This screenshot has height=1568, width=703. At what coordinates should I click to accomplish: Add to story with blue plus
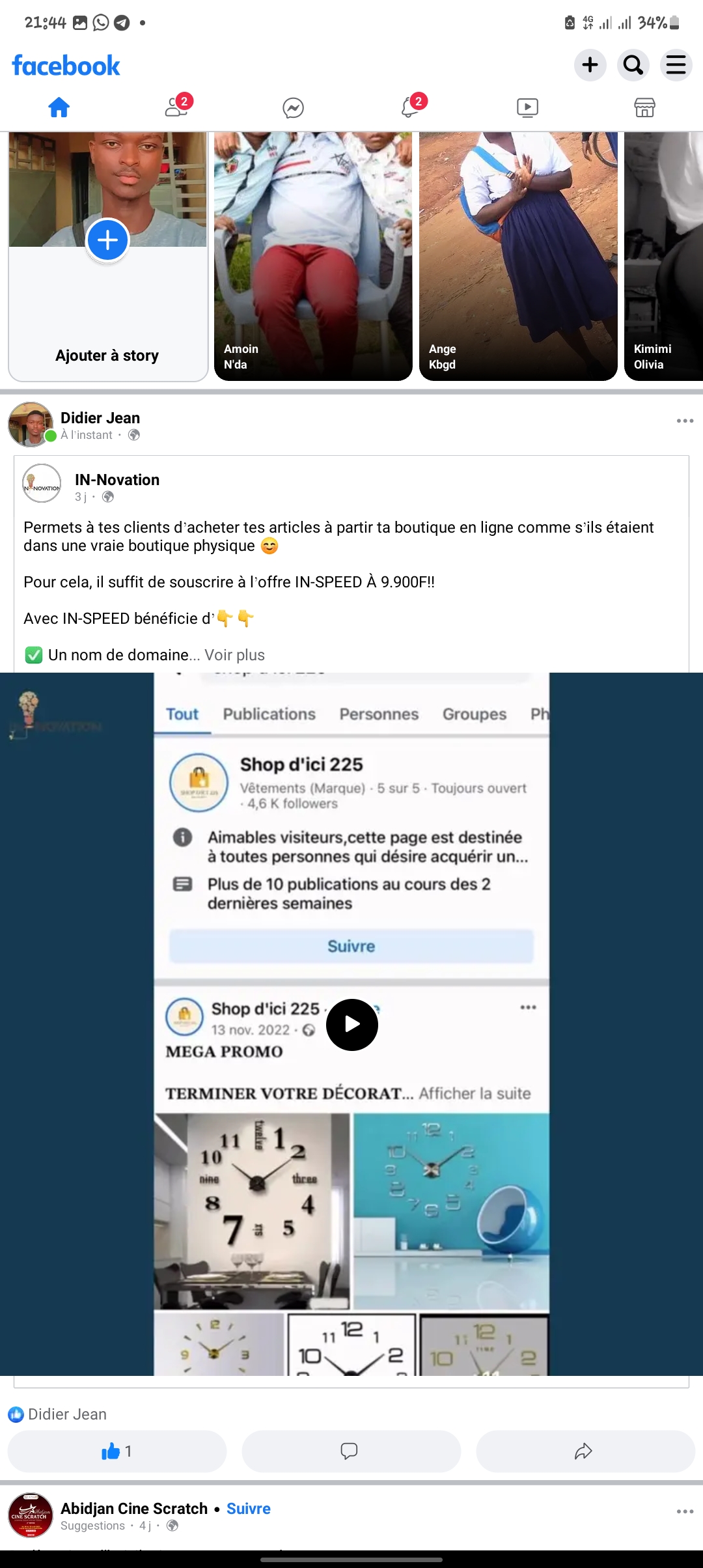pos(107,240)
